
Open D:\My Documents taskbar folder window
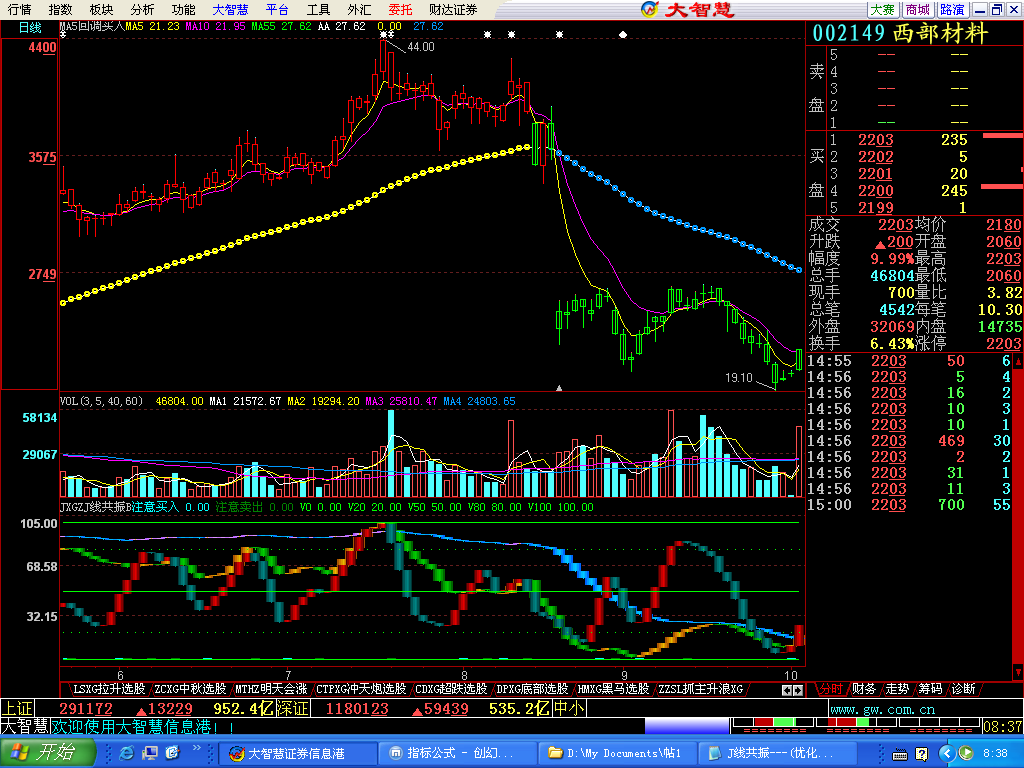pos(618,753)
